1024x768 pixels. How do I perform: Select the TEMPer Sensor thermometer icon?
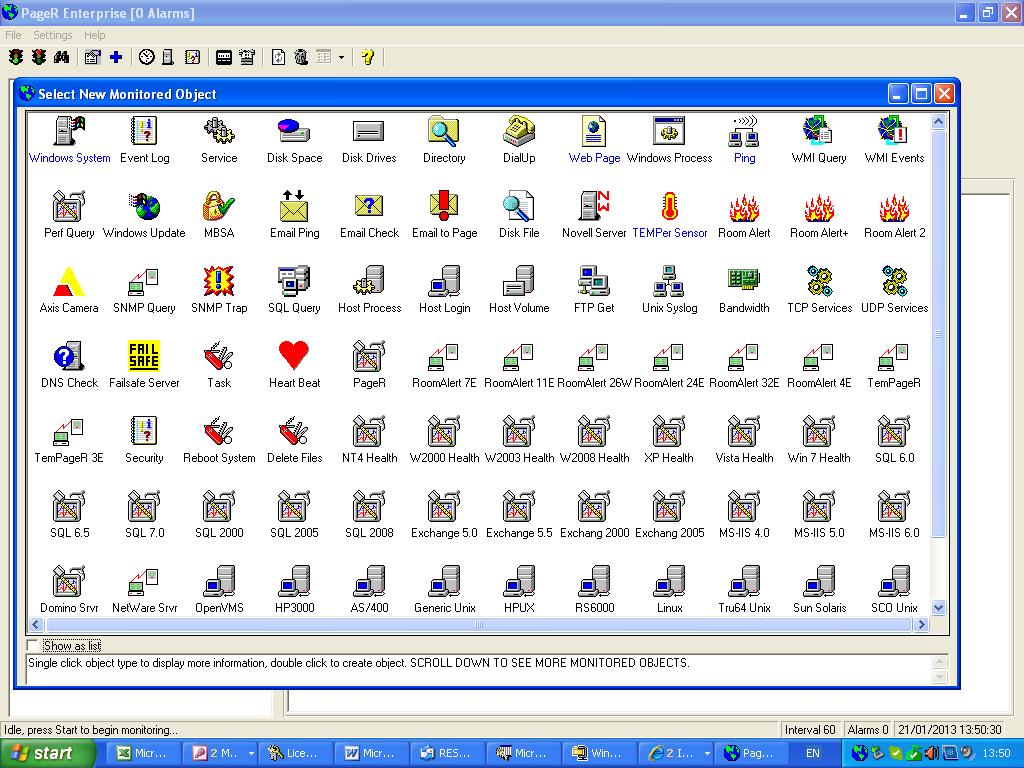[669, 206]
